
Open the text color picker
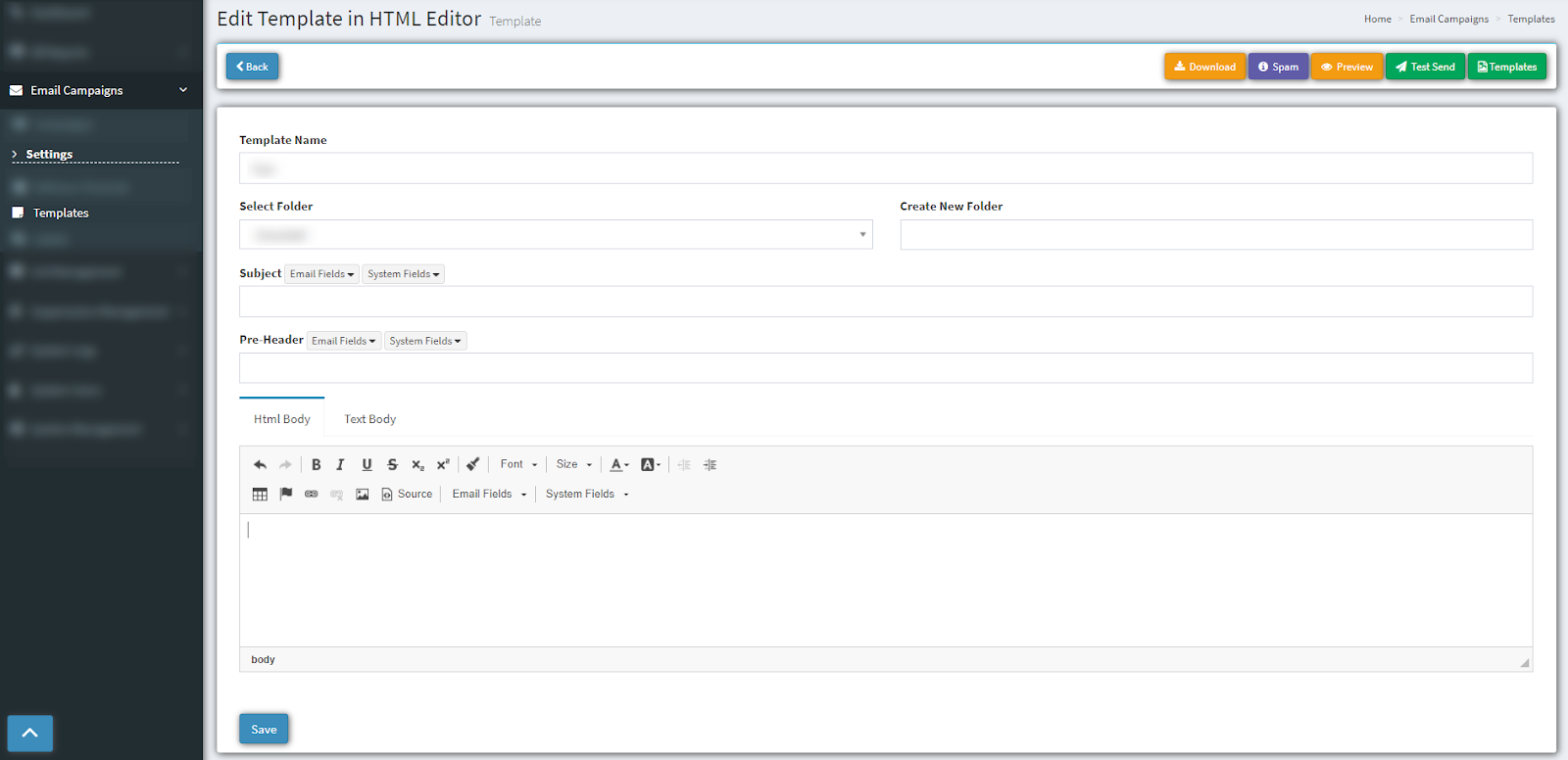[x=619, y=465]
